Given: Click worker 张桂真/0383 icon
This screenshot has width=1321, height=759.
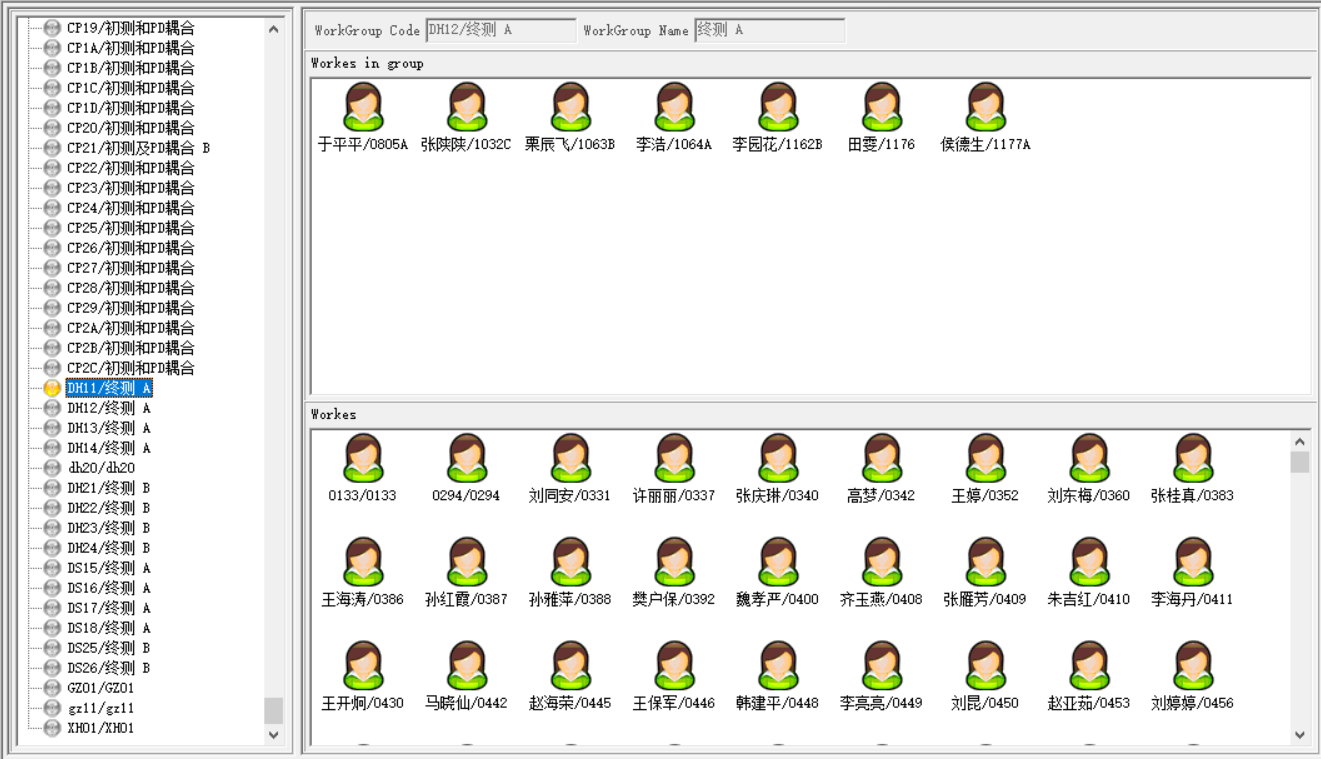Looking at the screenshot, I should coord(1192,459).
